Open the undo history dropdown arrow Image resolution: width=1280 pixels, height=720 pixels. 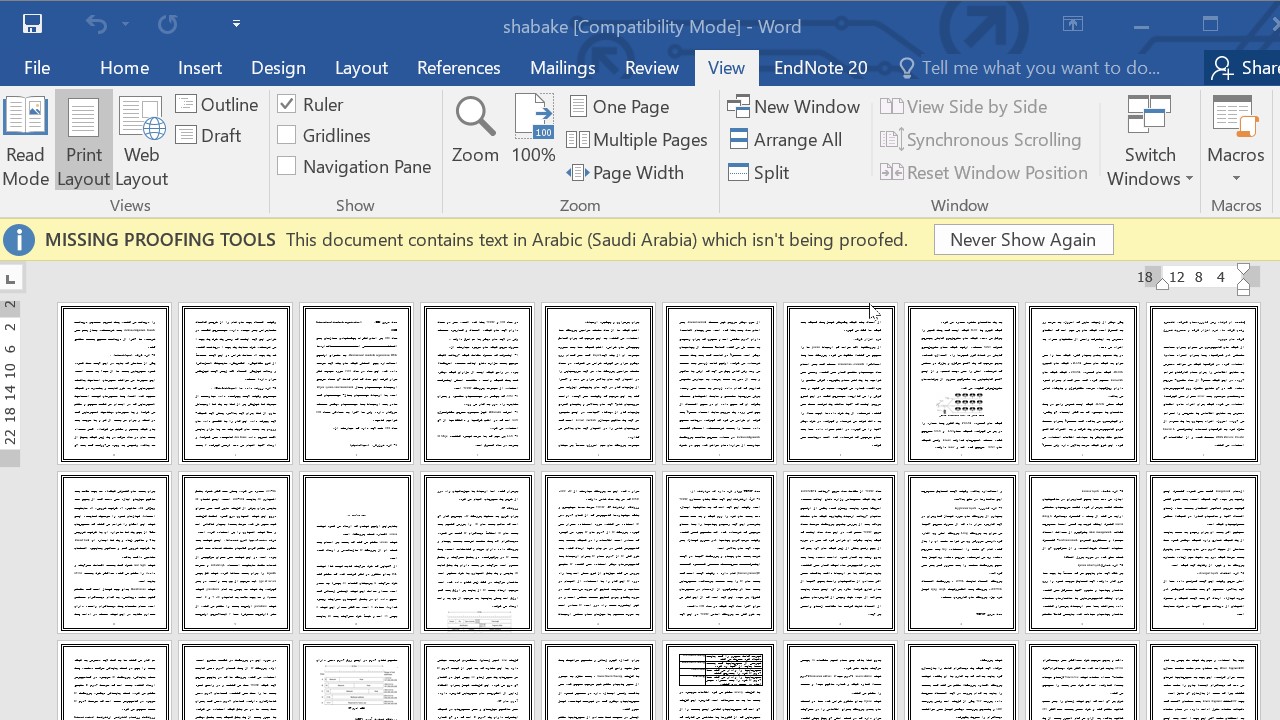(125, 24)
